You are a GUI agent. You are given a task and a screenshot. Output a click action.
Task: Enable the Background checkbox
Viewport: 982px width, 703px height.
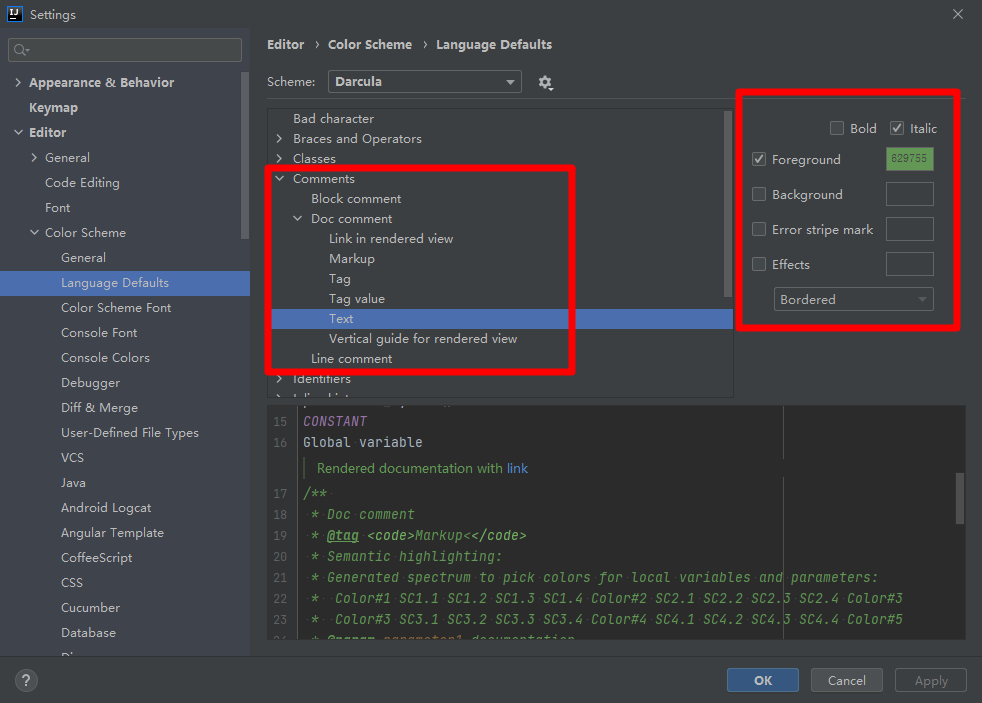click(x=759, y=194)
